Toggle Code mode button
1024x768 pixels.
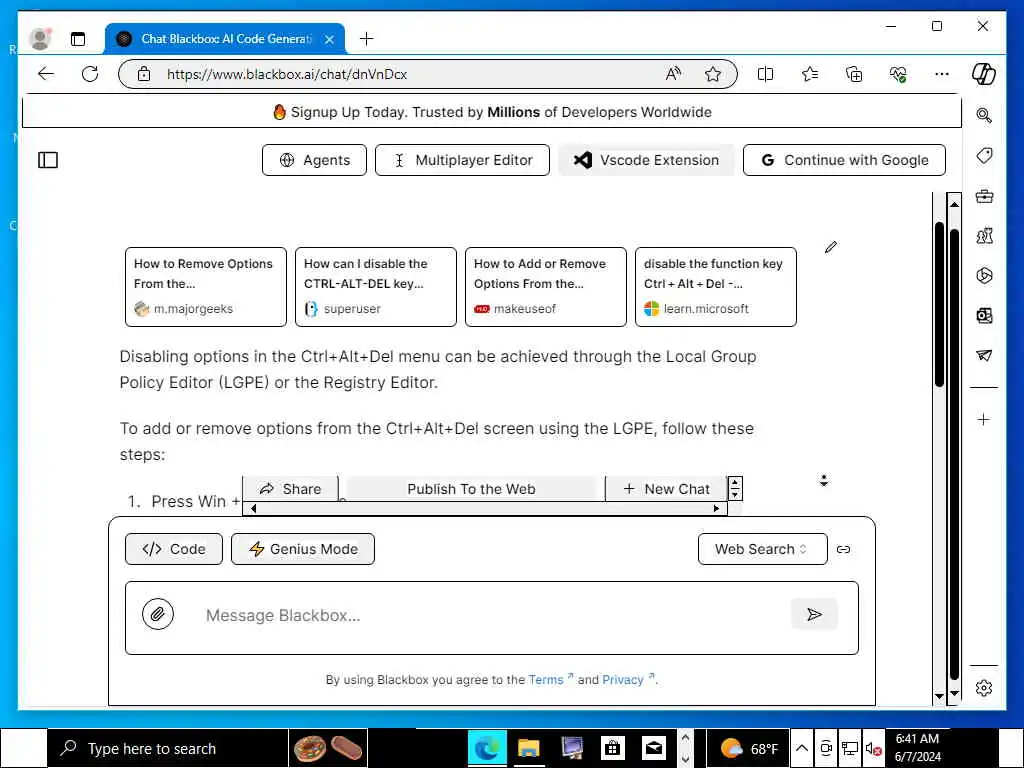[x=174, y=549]
